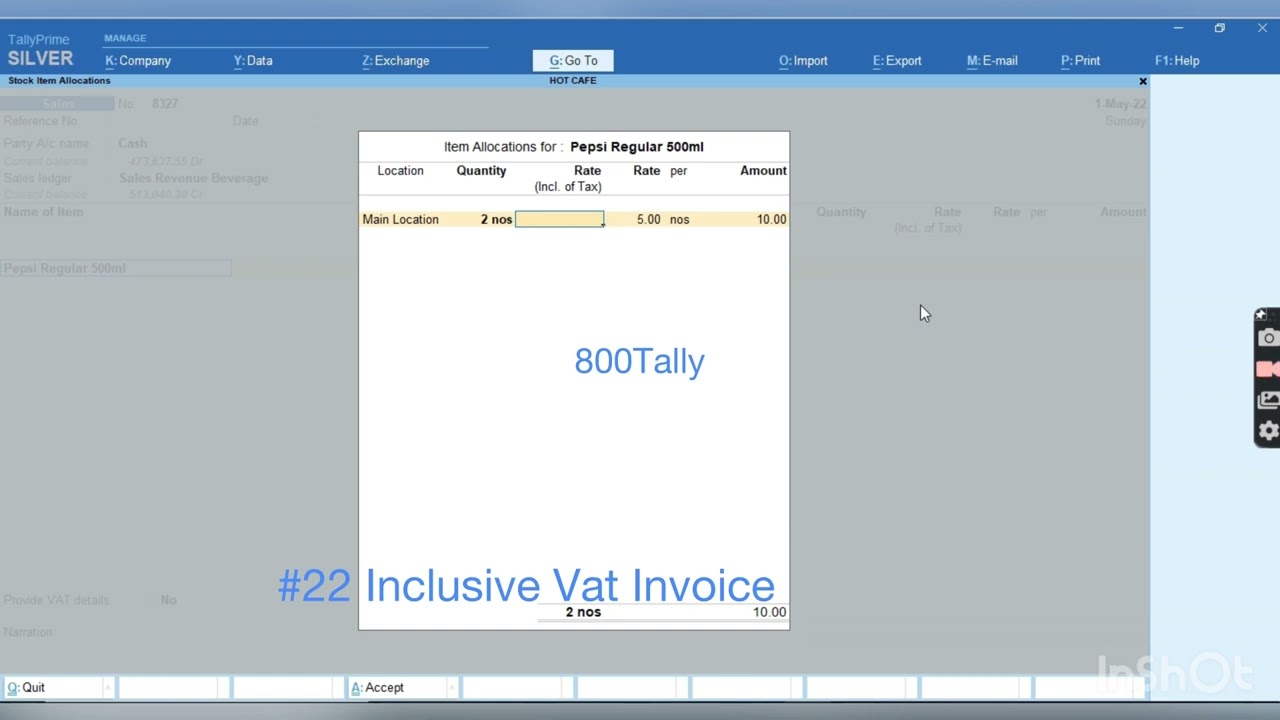Click the Rate (Incl. of Tax) input field
The width and height of the screenshot is (1280, 720).
pos(560,219)
